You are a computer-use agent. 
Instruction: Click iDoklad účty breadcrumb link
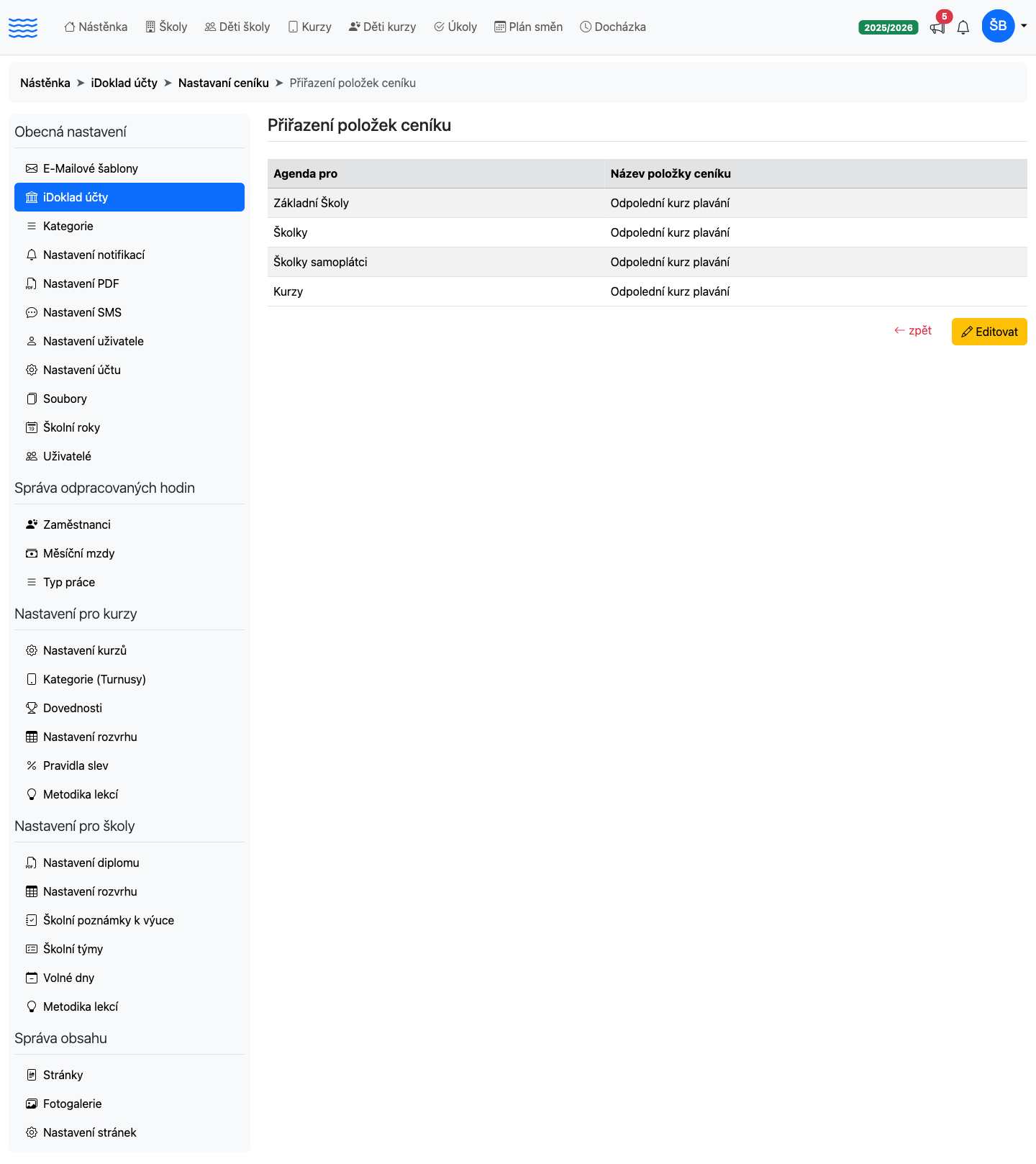click(124, 83)
